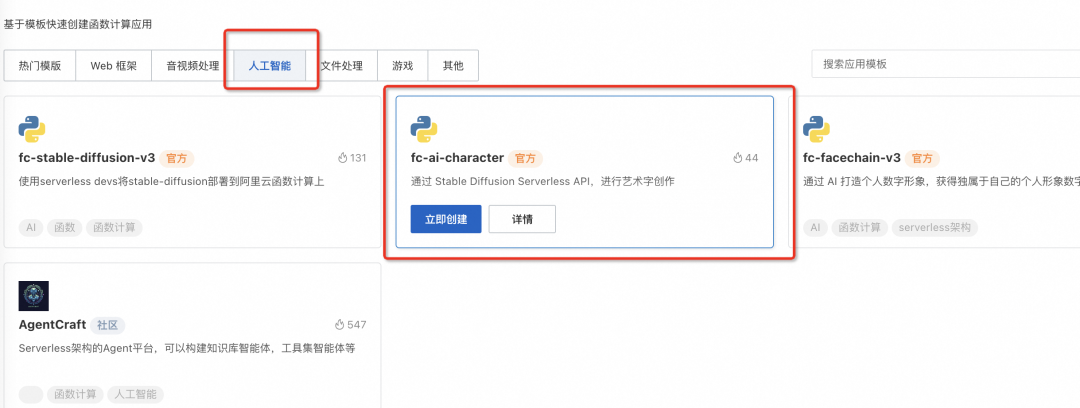Click 函数计算 tag on fc-stable-diffusion-v3 card
This screenshot has width=1080, height=408.
(x=114, y=227)
